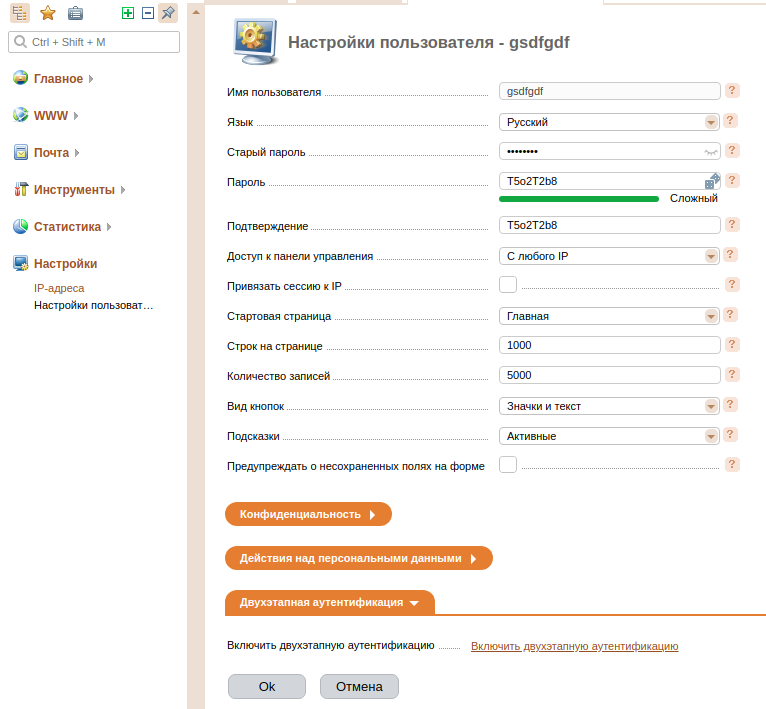766x709 pixels.
Task: Open the Главное menu section
Action: (58, 78)
